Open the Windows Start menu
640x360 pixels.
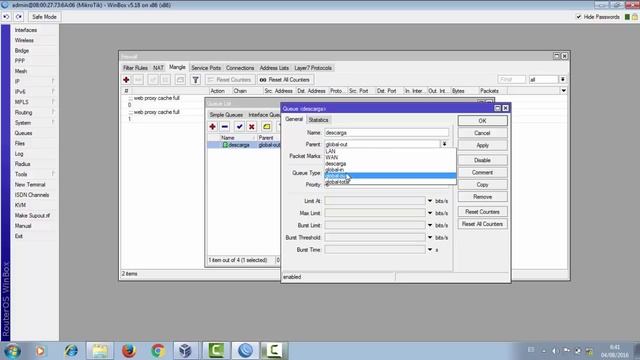coord(12,351)
